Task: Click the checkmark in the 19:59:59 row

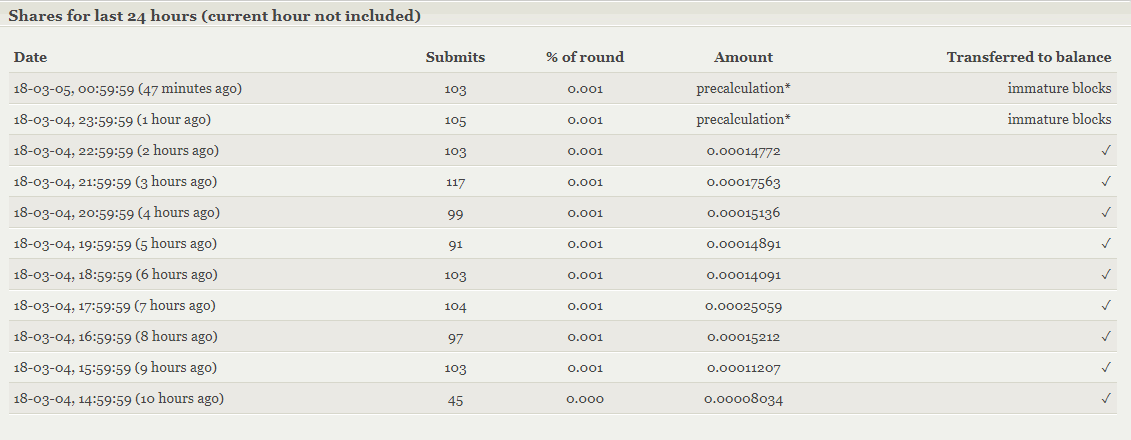Action: pos(1105,244)
